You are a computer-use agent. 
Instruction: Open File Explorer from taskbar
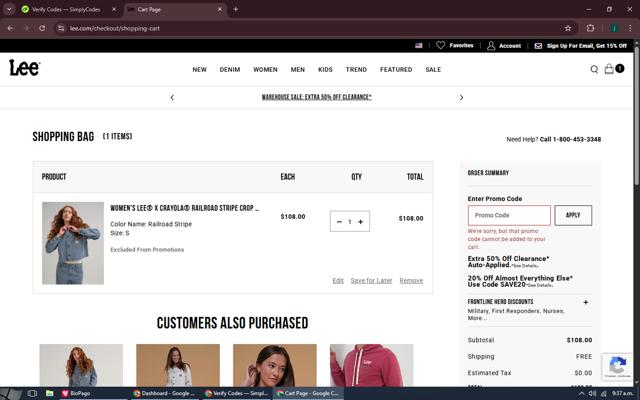tap(49, 393)
